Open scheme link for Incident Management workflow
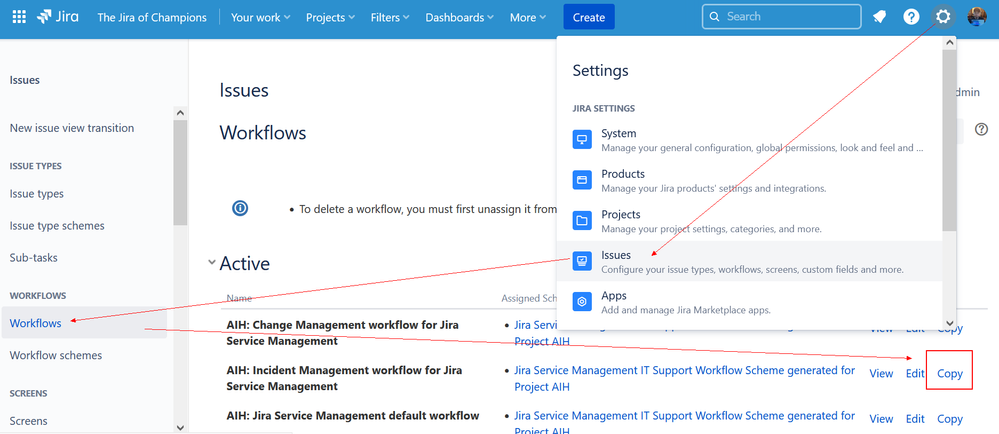 tap(684, 378)
